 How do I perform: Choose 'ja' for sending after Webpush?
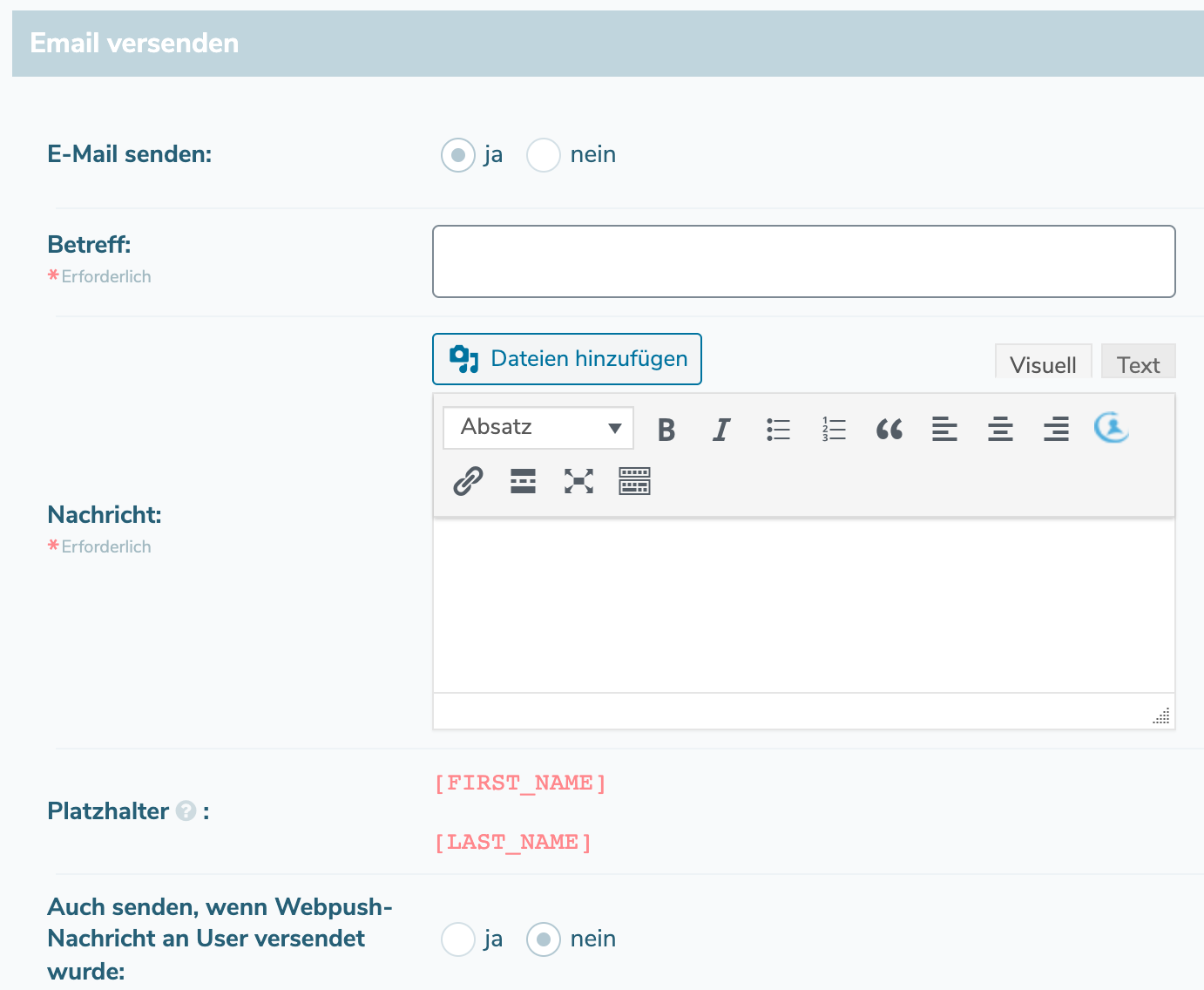click(x=458, y=939)
